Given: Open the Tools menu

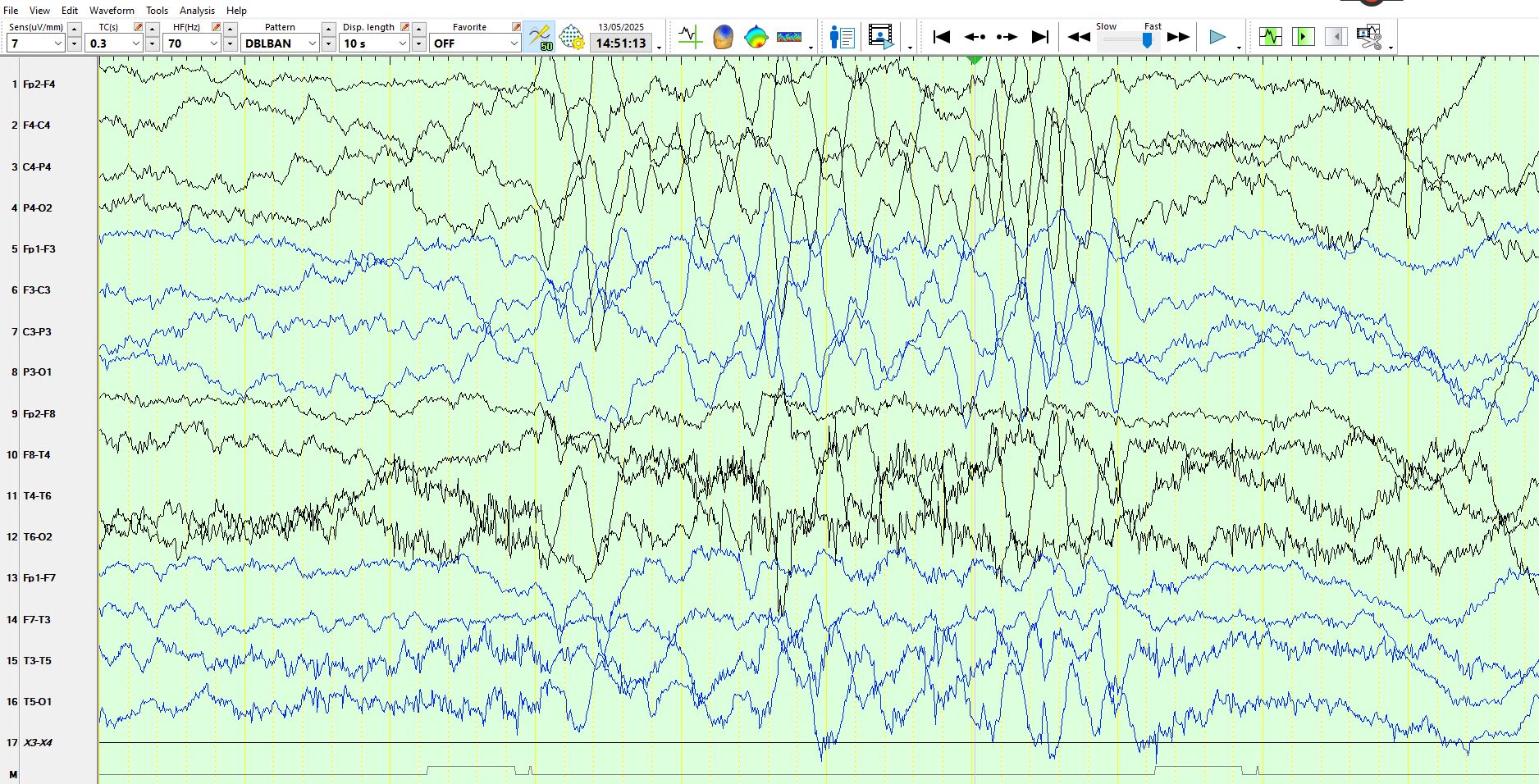Looking at the screenshot, I should (157, 11).
